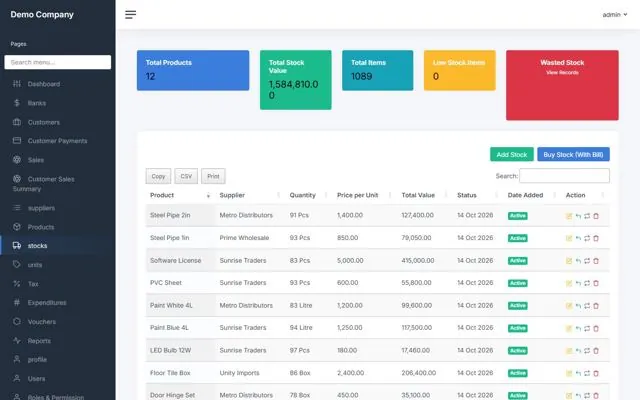Viewport: 640px width, 400px height.
Task: Click the Total Products blue card
Action: coord(193,70)
